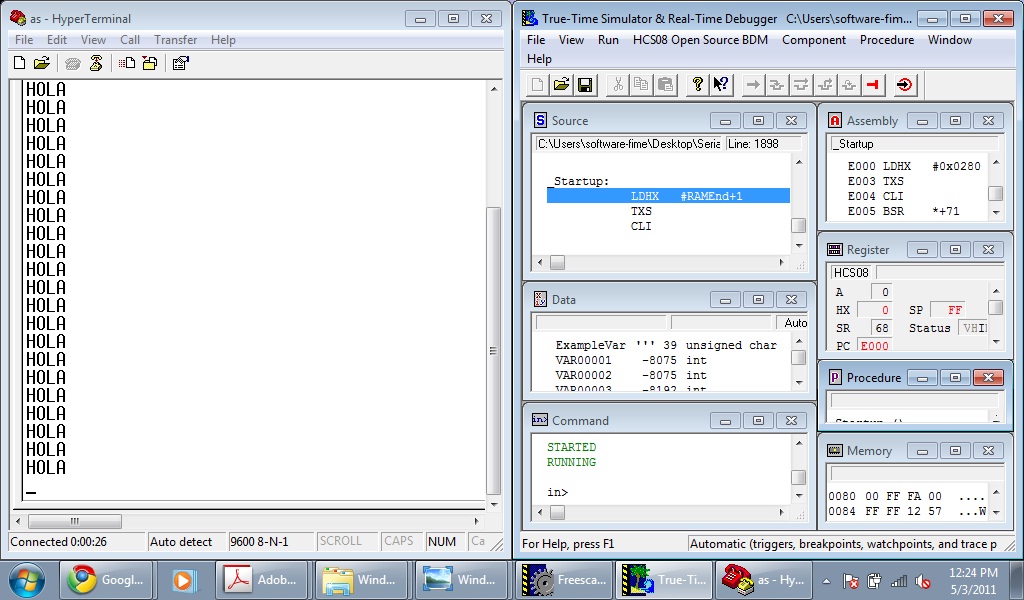This screenshot has height=600, width=1024.
Task: Start program execution with the green arrow
Action: click(751, 85)
